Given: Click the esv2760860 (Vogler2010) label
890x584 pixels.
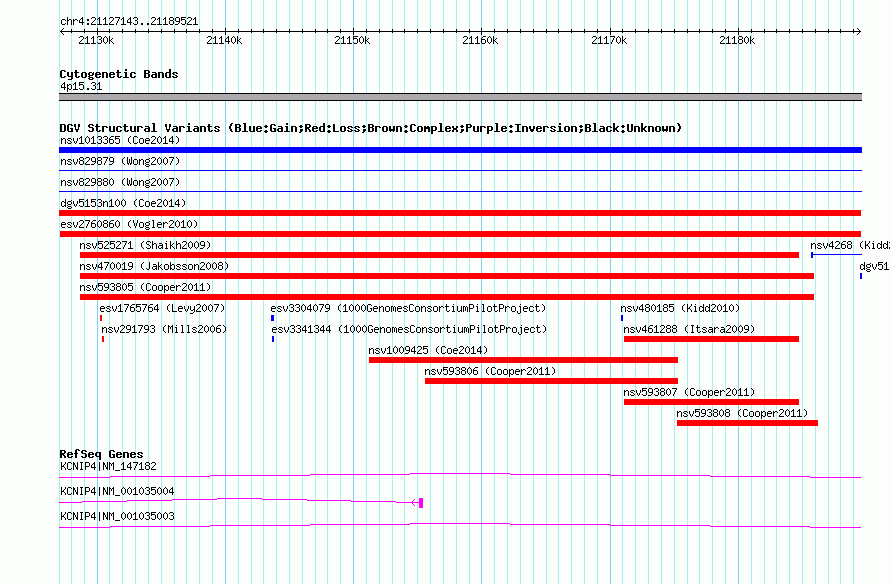Looking at the screenshot, I should tap(129, 224).
